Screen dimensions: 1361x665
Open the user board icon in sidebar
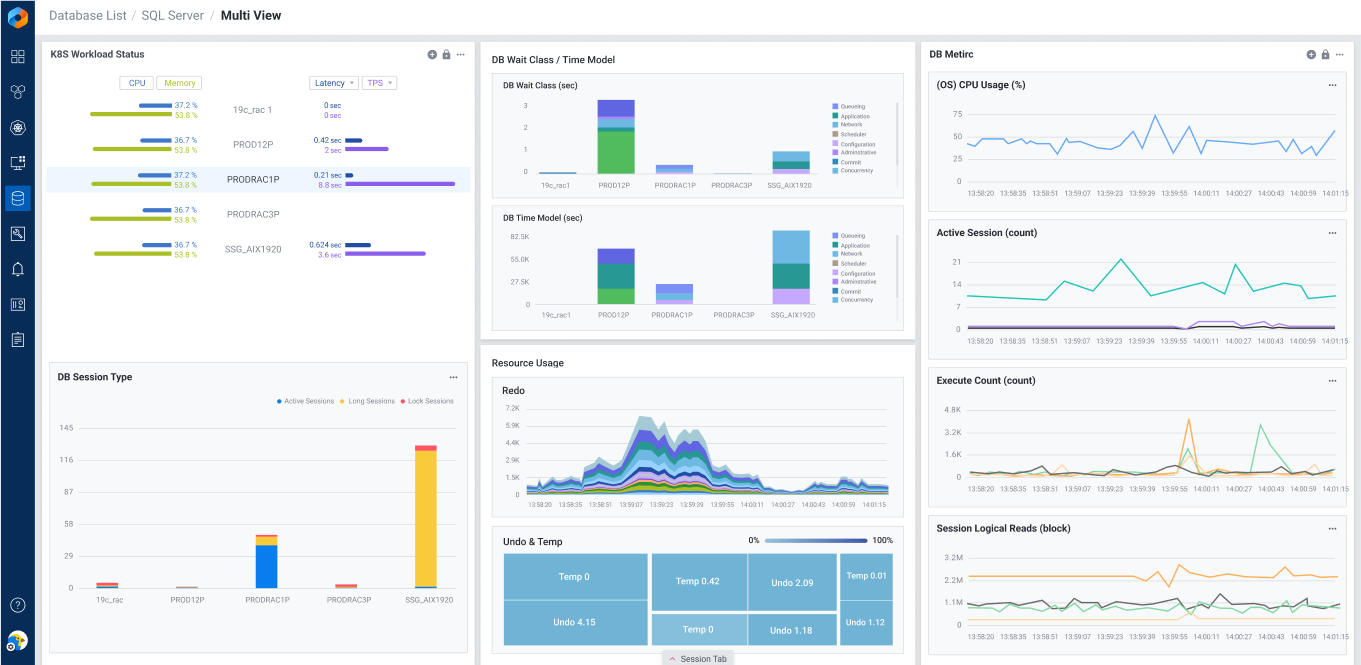(17, 304)
